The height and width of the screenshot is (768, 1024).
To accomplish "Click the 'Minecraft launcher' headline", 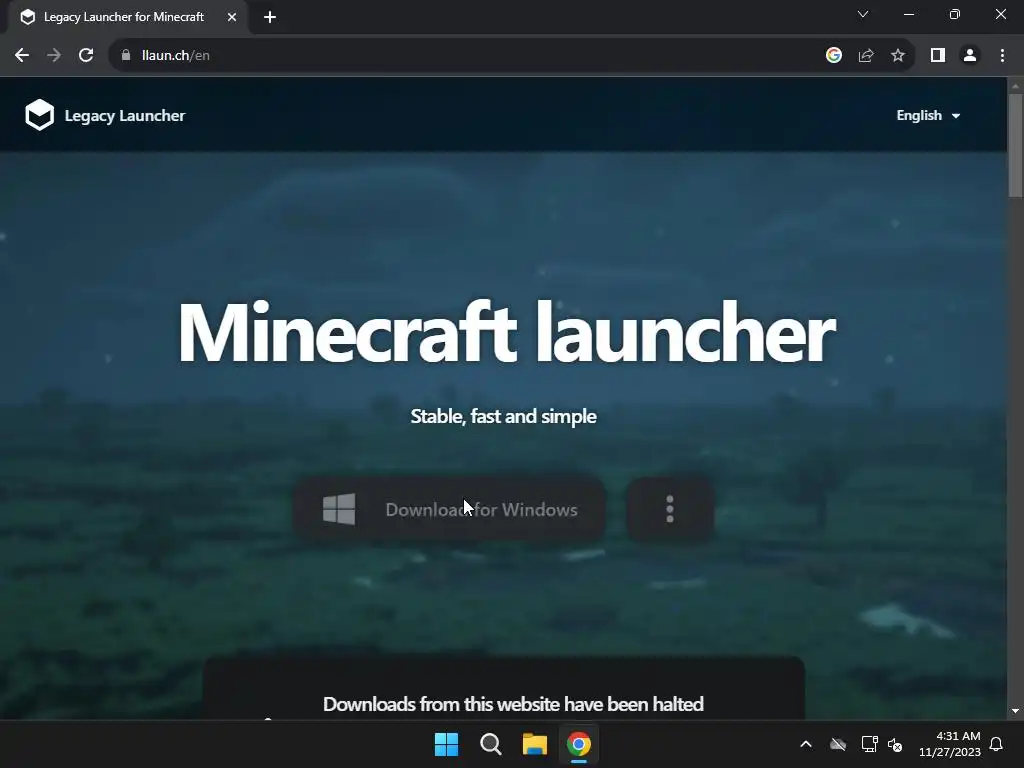I will (x=507, y=333).
